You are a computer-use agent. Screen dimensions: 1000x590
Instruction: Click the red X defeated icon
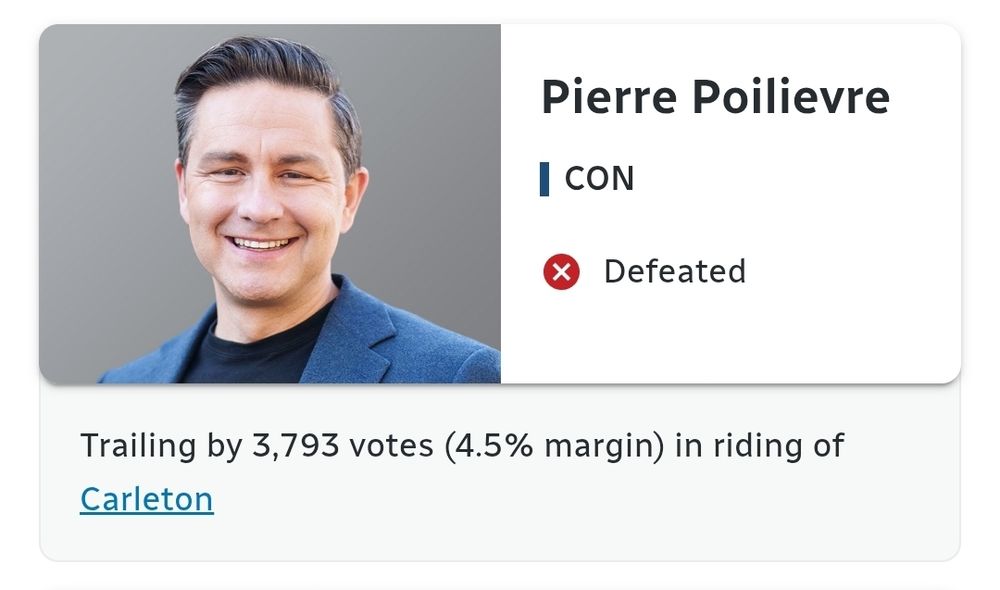(561, 272)
